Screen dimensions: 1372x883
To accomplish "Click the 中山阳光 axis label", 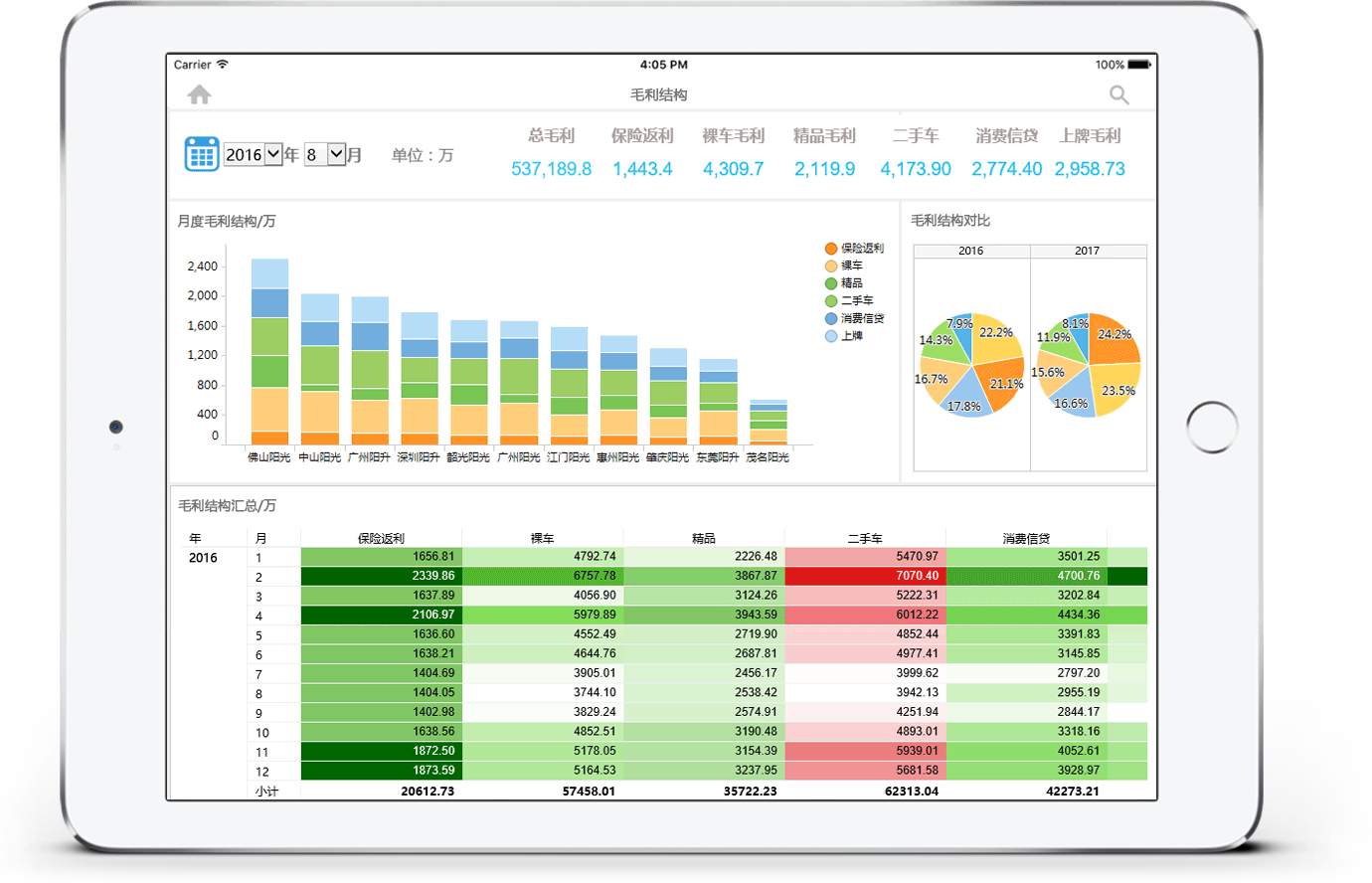I will [319, 457].
